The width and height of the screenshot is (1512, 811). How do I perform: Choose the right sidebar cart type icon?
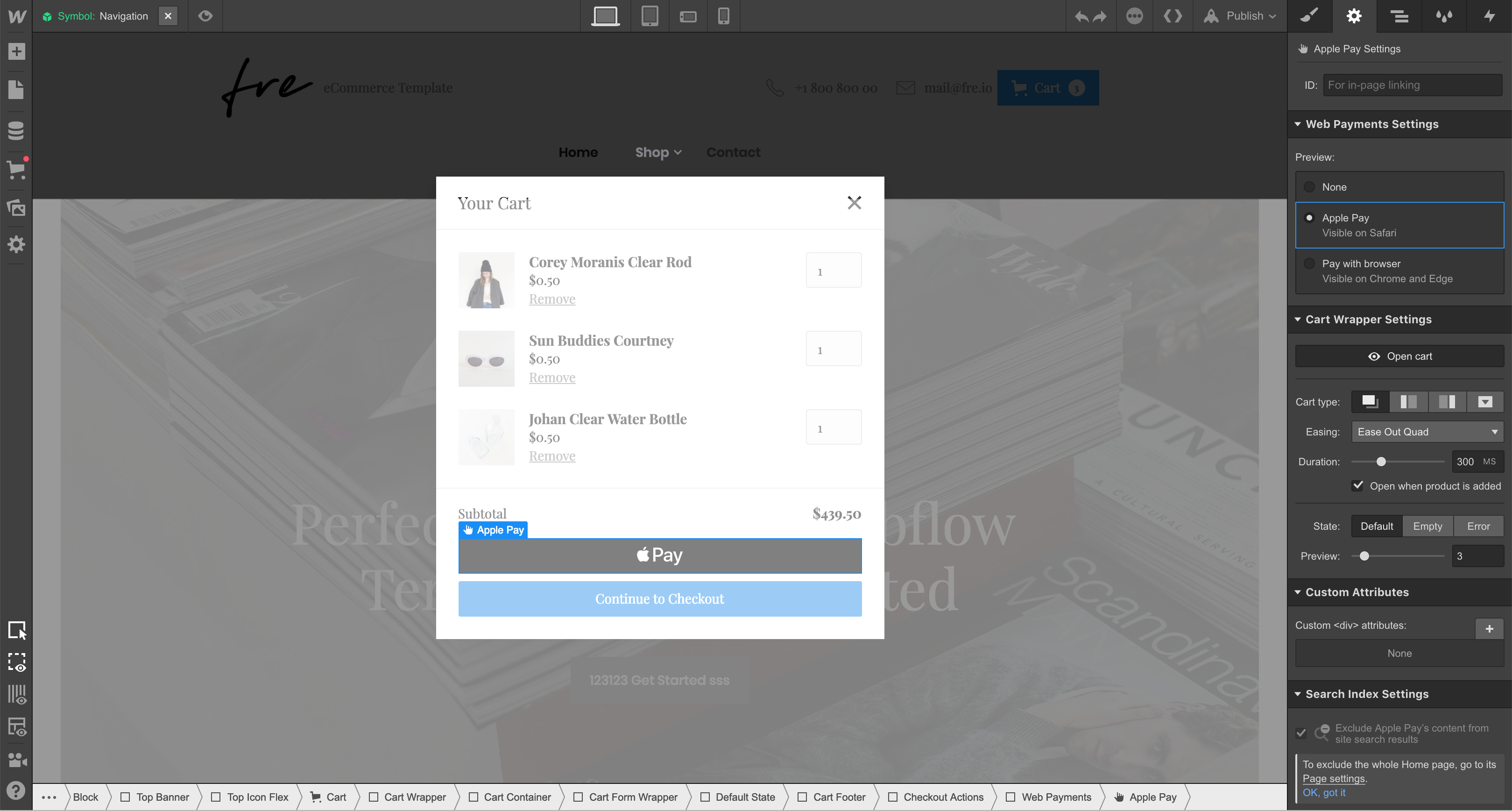pos(1447,402)
